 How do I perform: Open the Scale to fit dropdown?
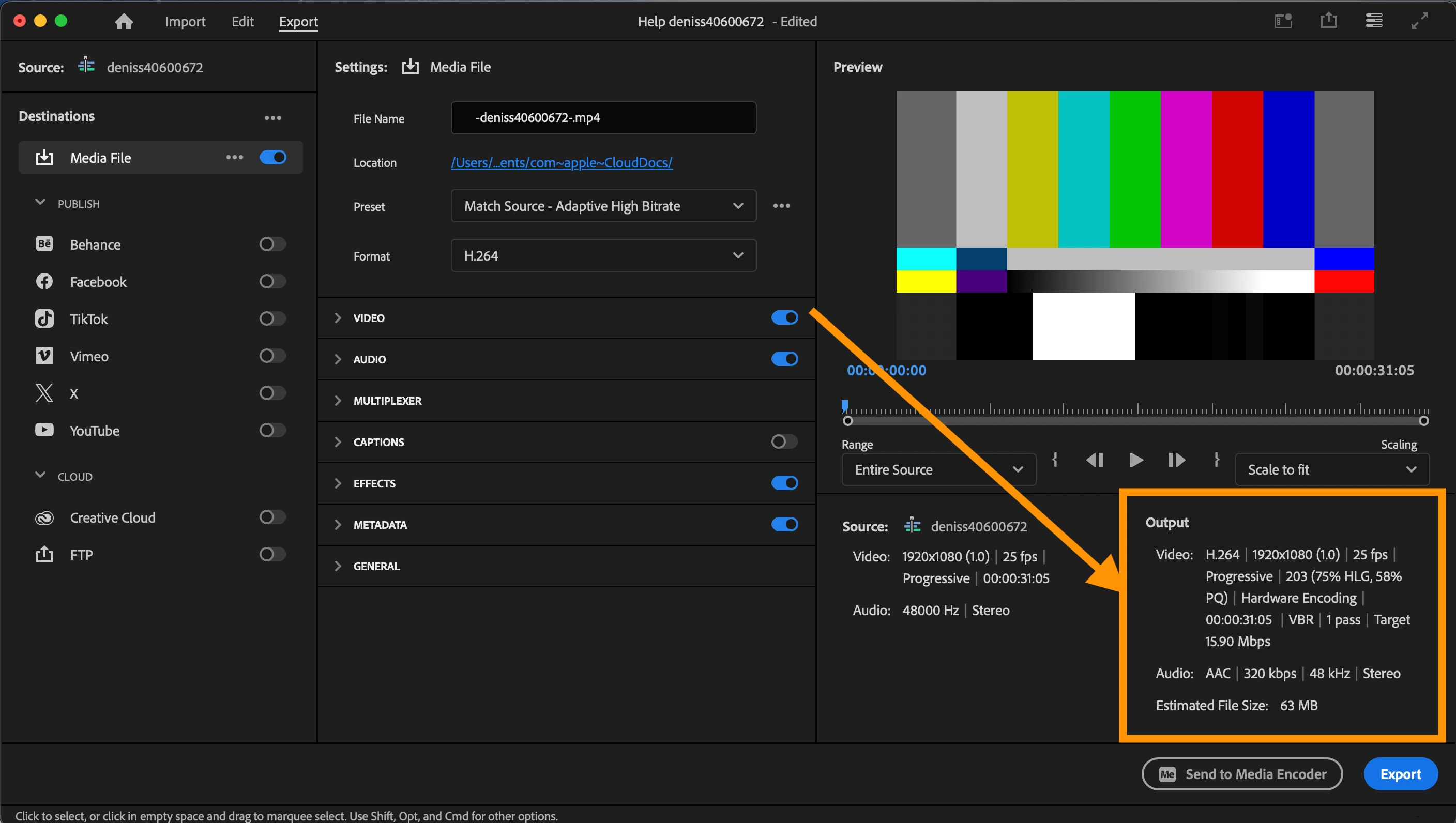(1332, 469)
